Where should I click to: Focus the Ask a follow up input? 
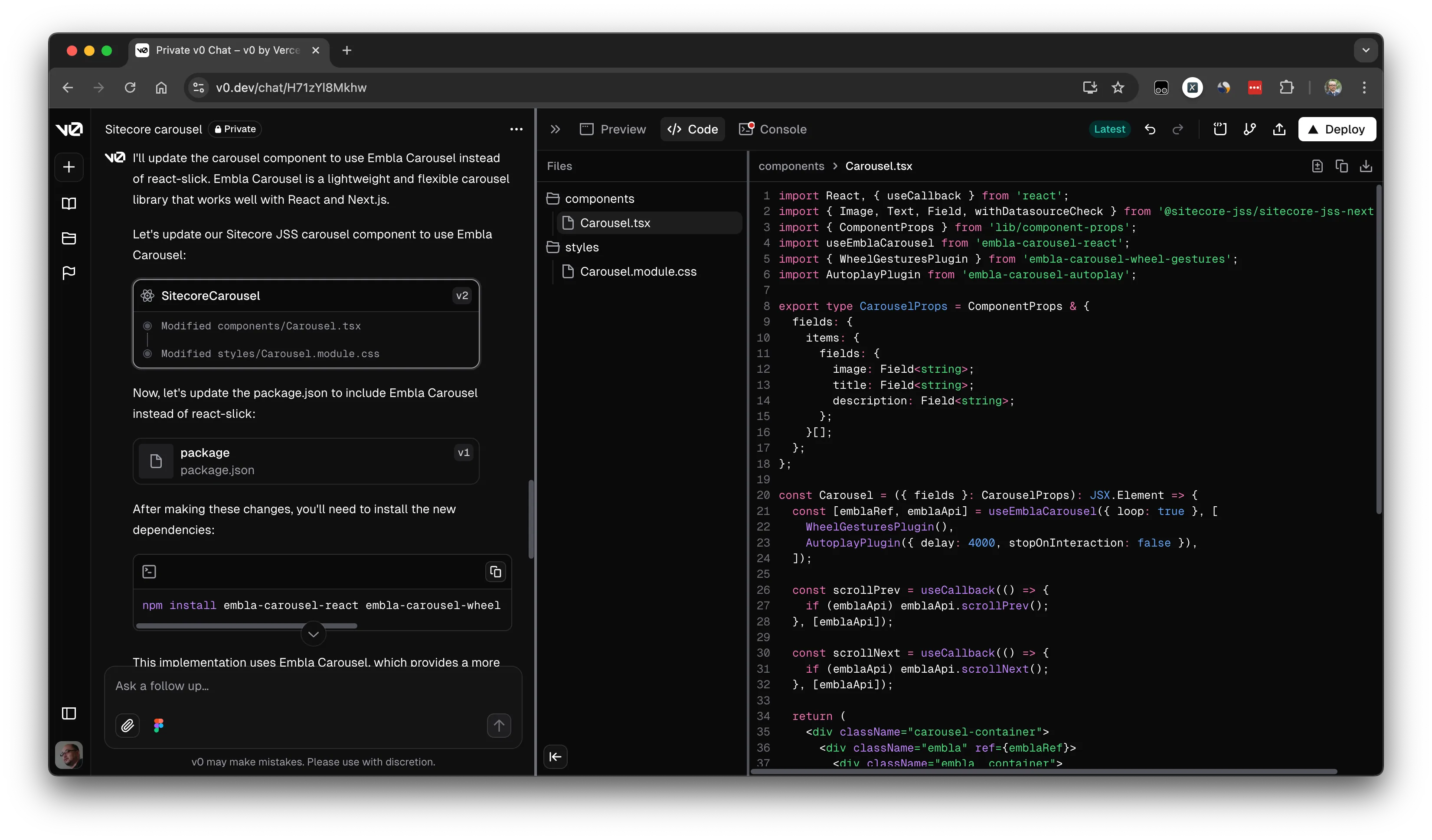[313, 687]
